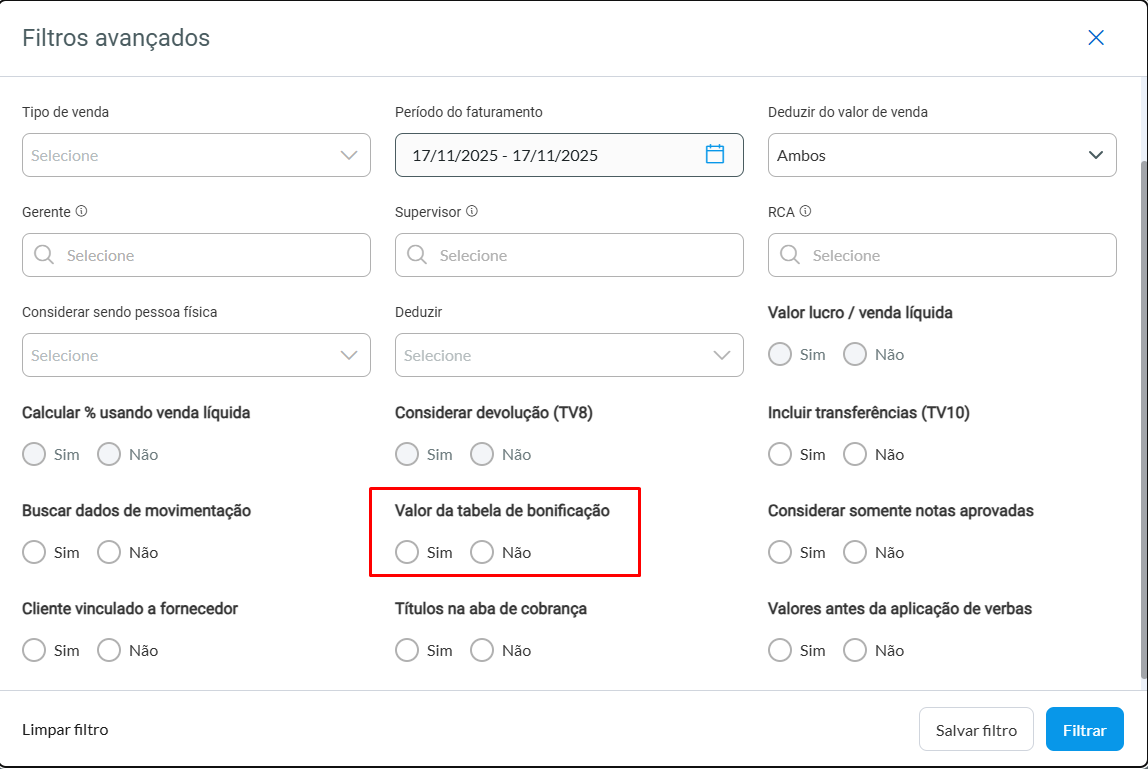Click RCA info icon
This screenshot has height=769, width=1148.
tap(805, 212)
